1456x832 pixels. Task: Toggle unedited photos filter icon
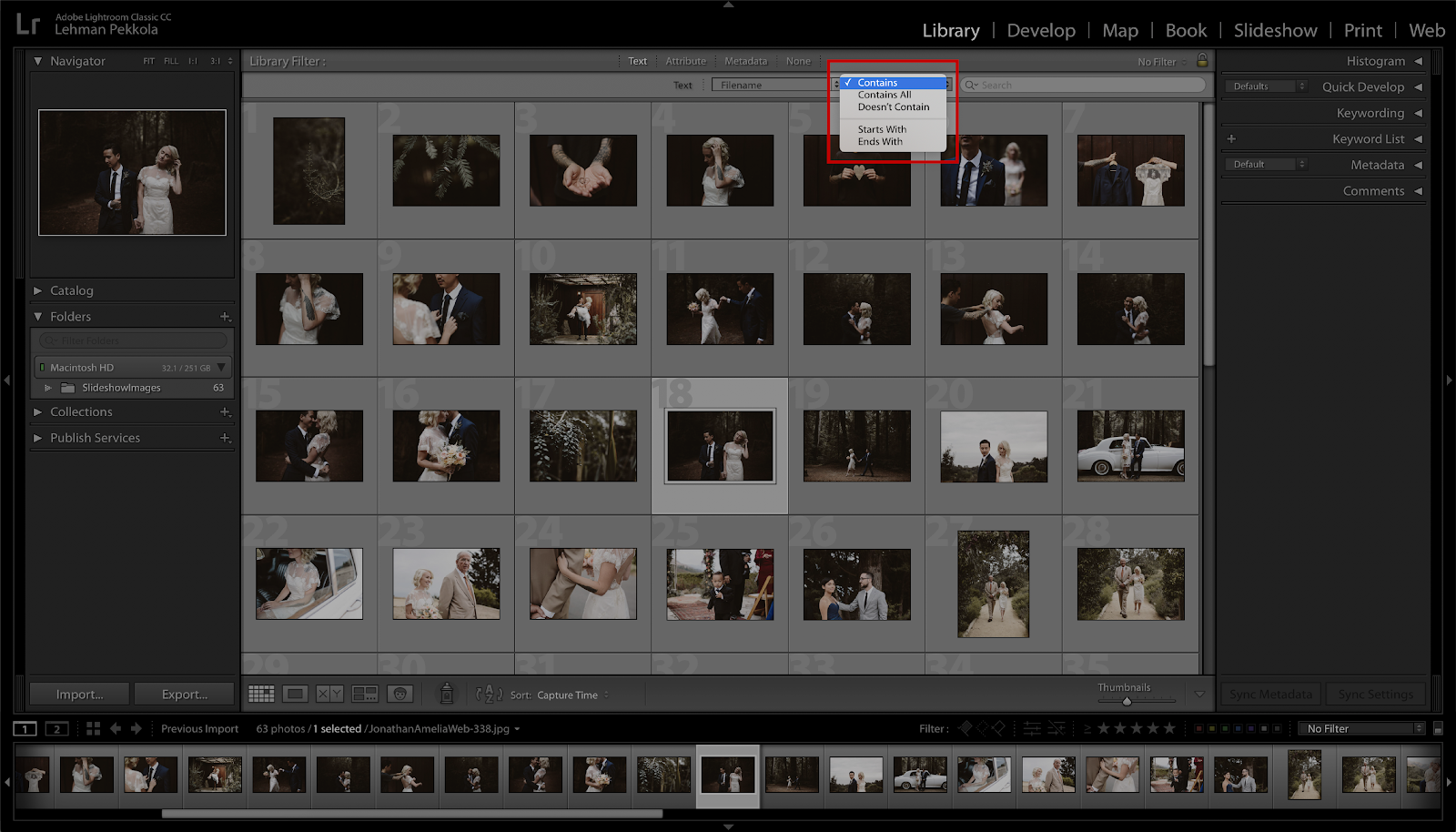(1057, 728)
